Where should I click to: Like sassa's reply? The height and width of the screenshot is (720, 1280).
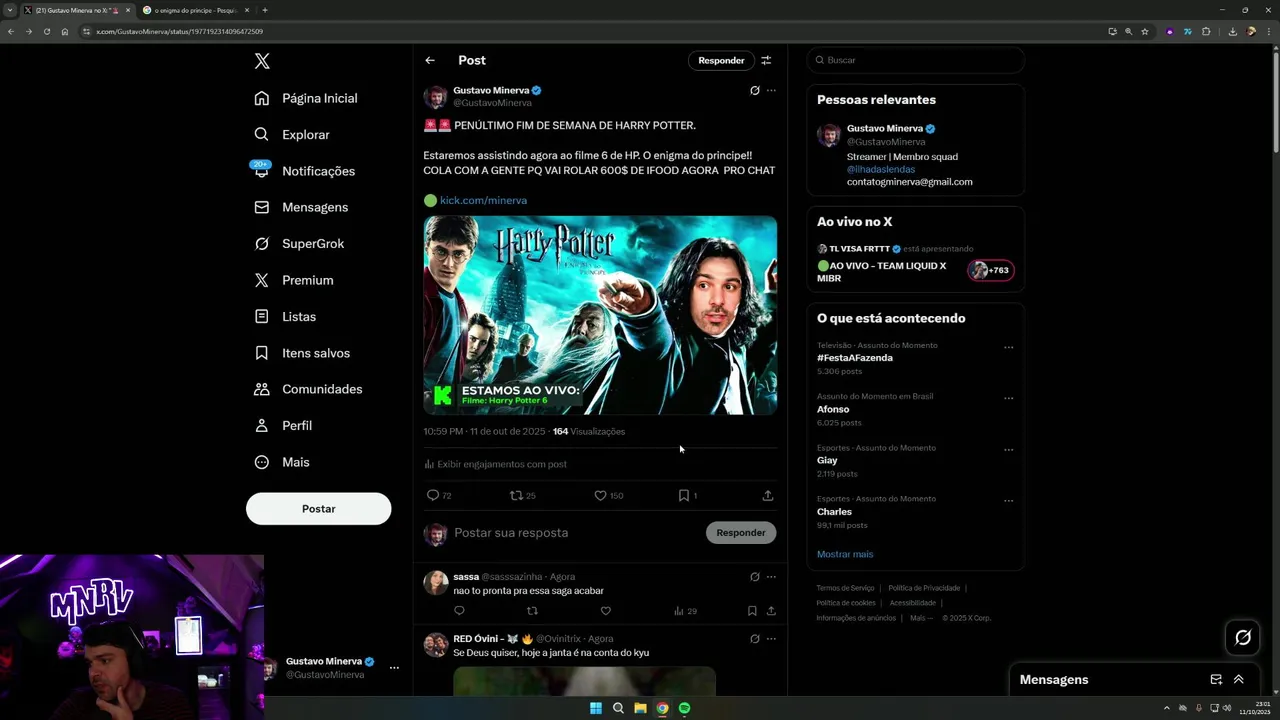pos(605,611)
